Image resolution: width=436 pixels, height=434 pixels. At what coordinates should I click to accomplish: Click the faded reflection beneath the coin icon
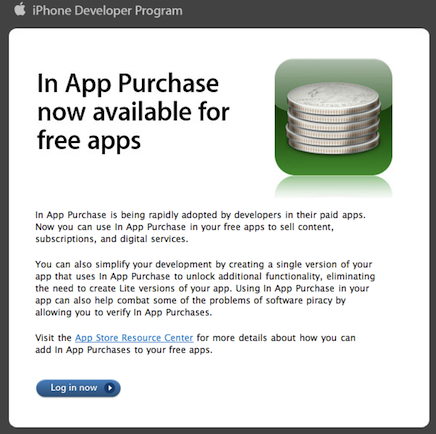coord(333,187)
